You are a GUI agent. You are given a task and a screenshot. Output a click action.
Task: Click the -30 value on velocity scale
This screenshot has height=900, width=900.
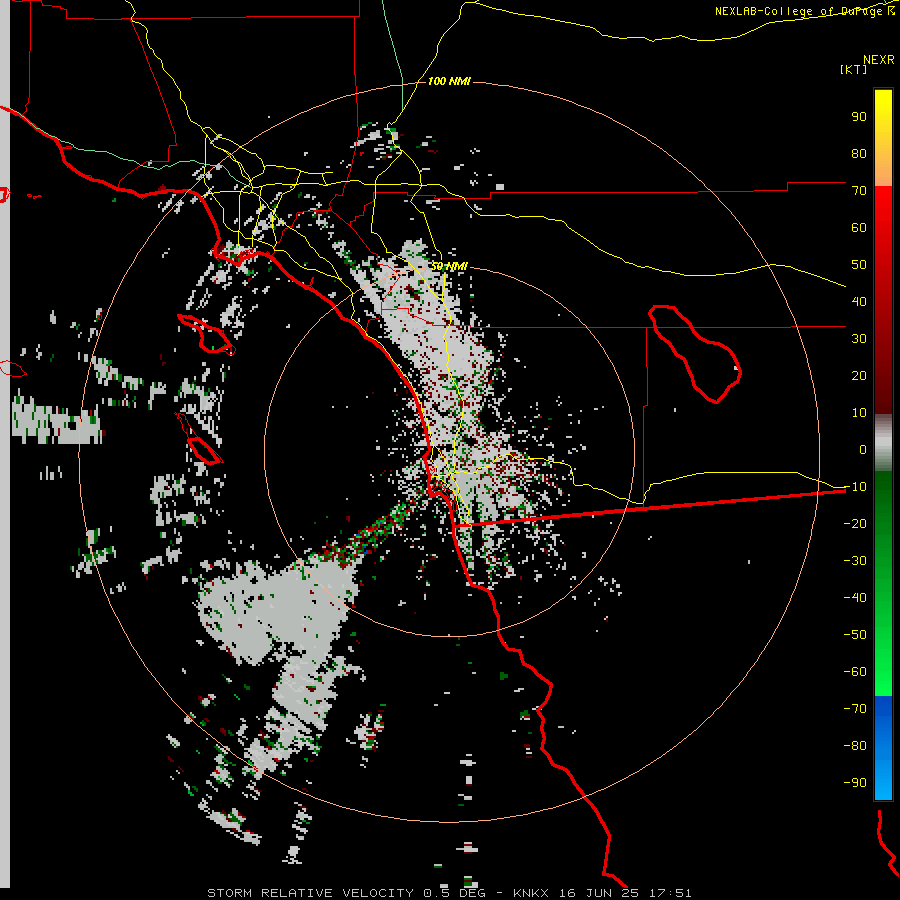(x=855, y=561)
